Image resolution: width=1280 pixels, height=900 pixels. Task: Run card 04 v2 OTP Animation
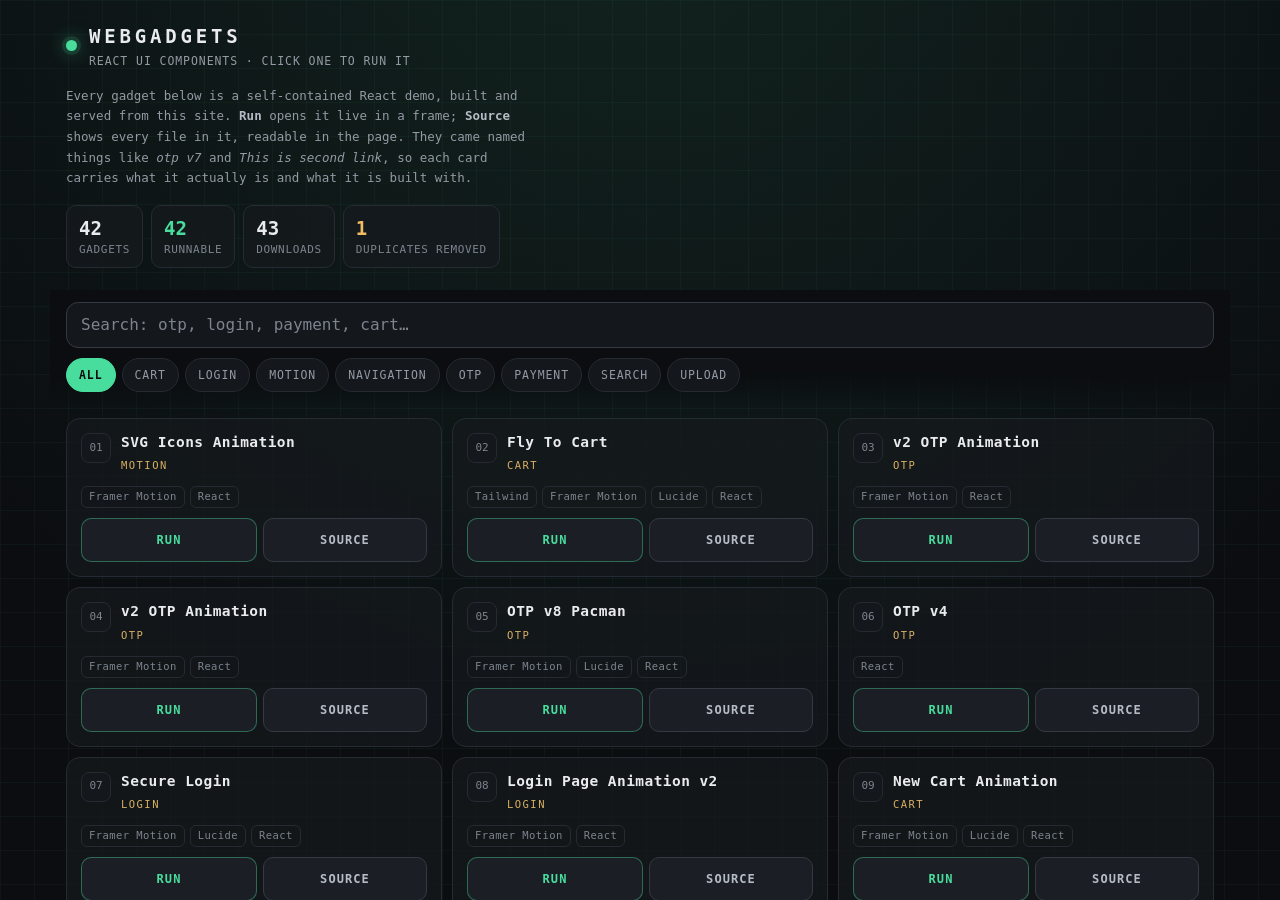point(169,710)
